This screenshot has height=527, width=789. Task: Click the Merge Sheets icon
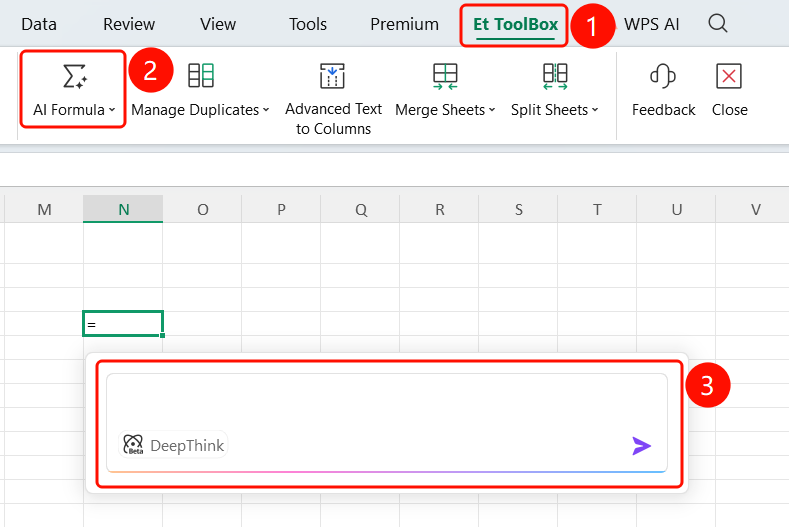(445, 77)
